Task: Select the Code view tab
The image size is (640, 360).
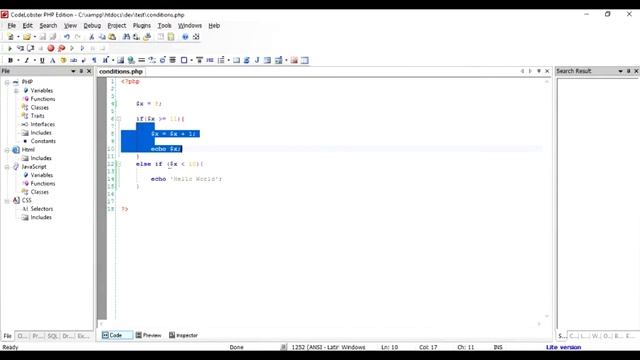Action: [116, 335]
